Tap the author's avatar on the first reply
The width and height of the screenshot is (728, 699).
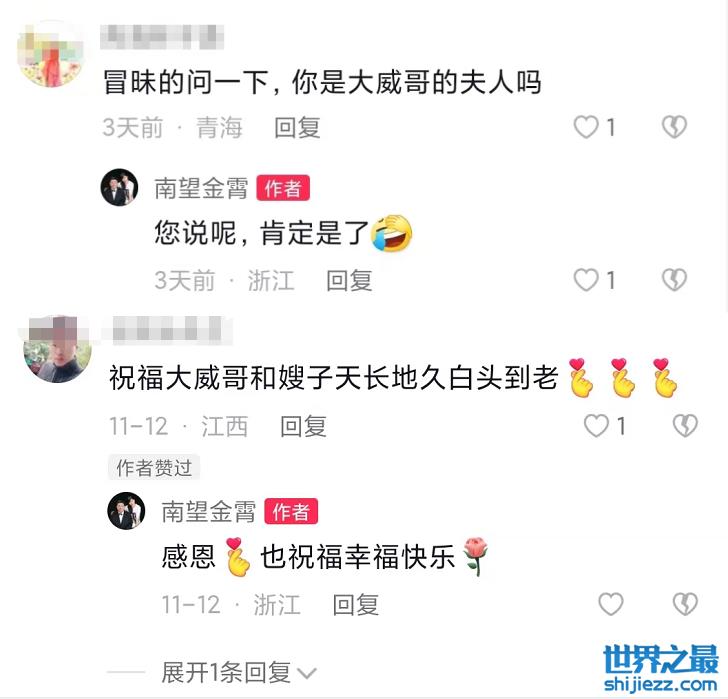[x=119, y=187]
